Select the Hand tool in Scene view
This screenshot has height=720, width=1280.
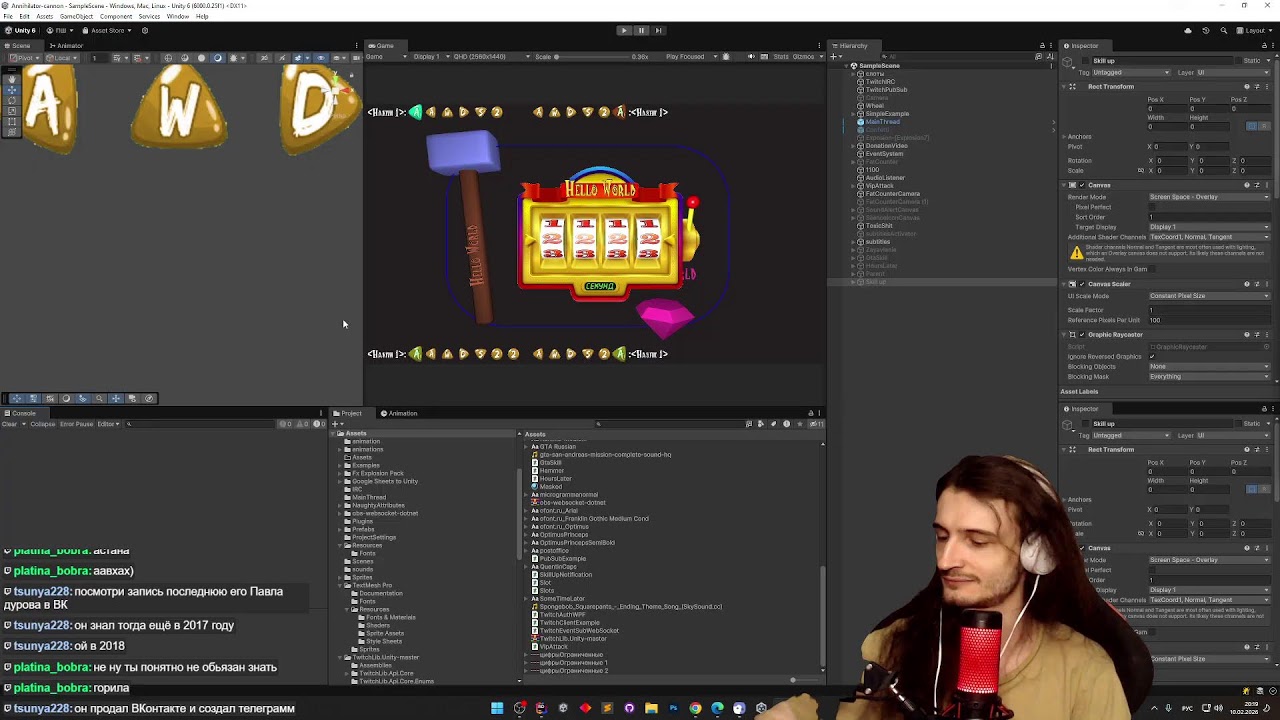[x=12, y=78]
